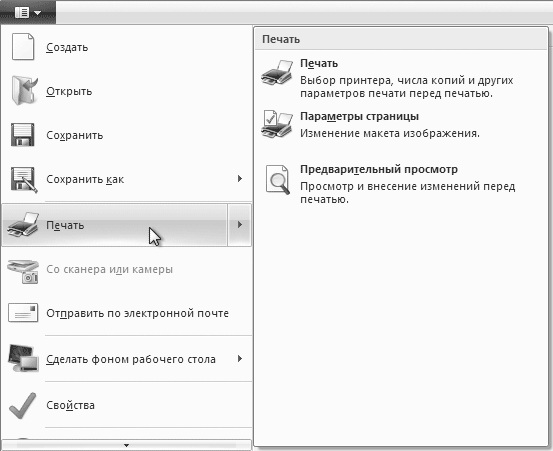Screen dimensions: 553x451
Task: Select Отправить по электронной почте
Action: point(126,313)
